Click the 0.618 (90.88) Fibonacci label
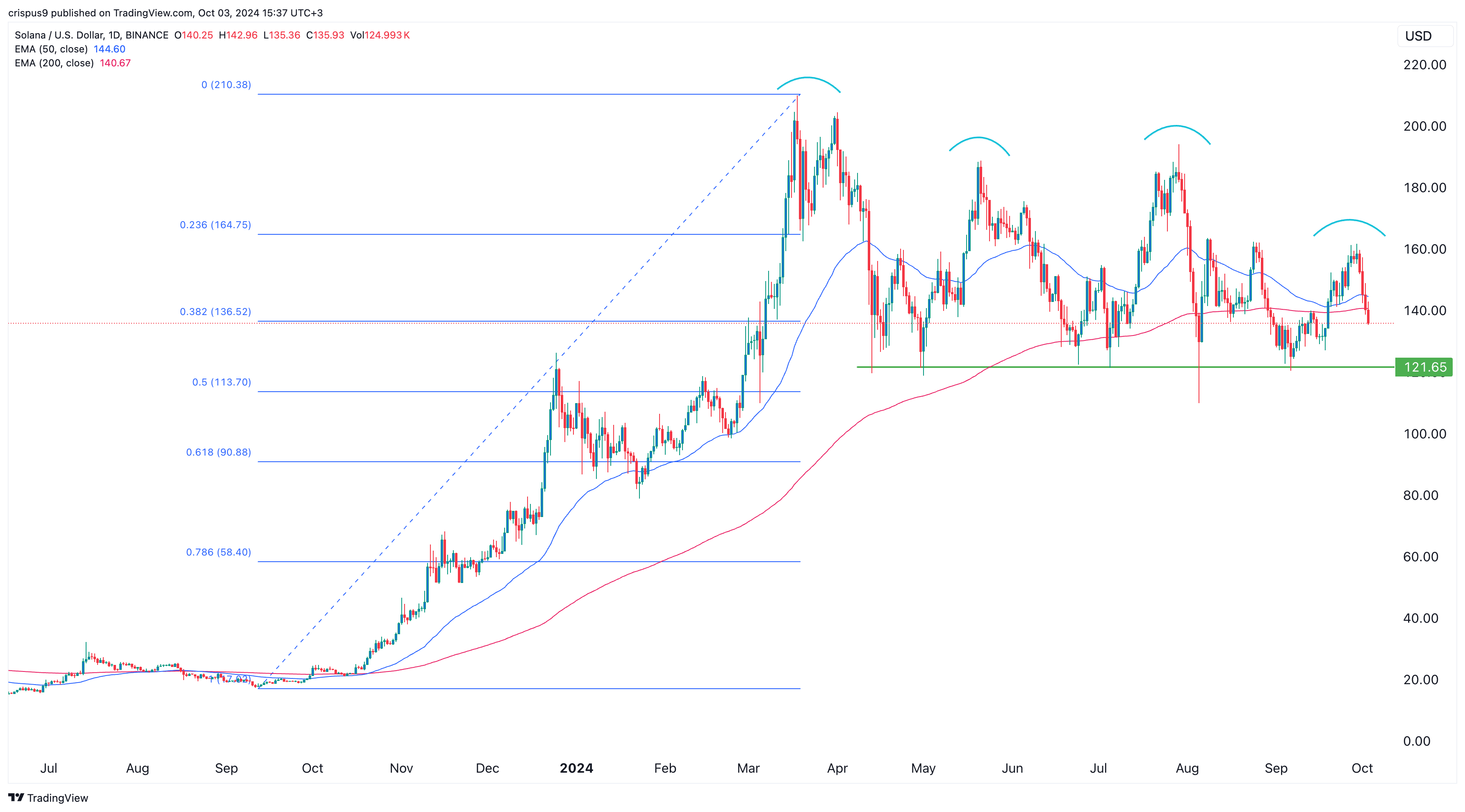The image size is (1465, 812). point(218,452)
